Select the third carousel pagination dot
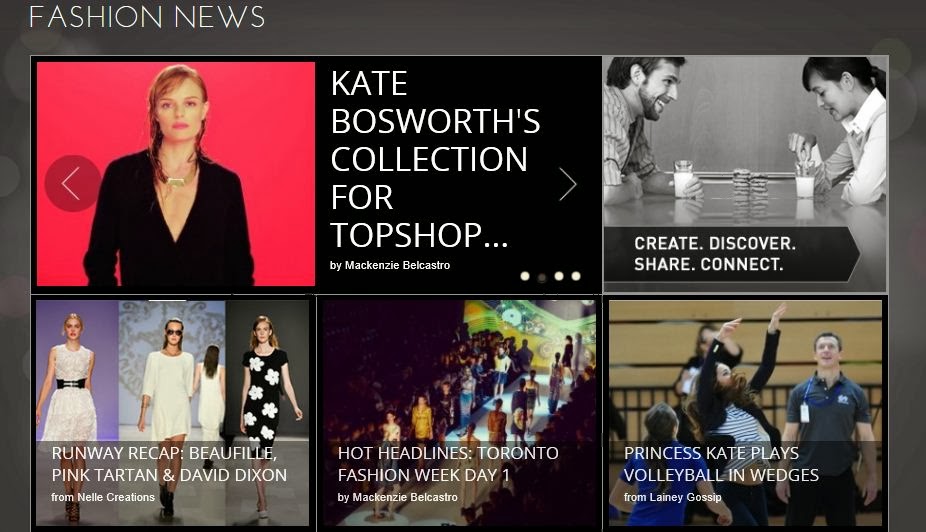Screen dimensions: 926x532 click(x=559, y=276)
